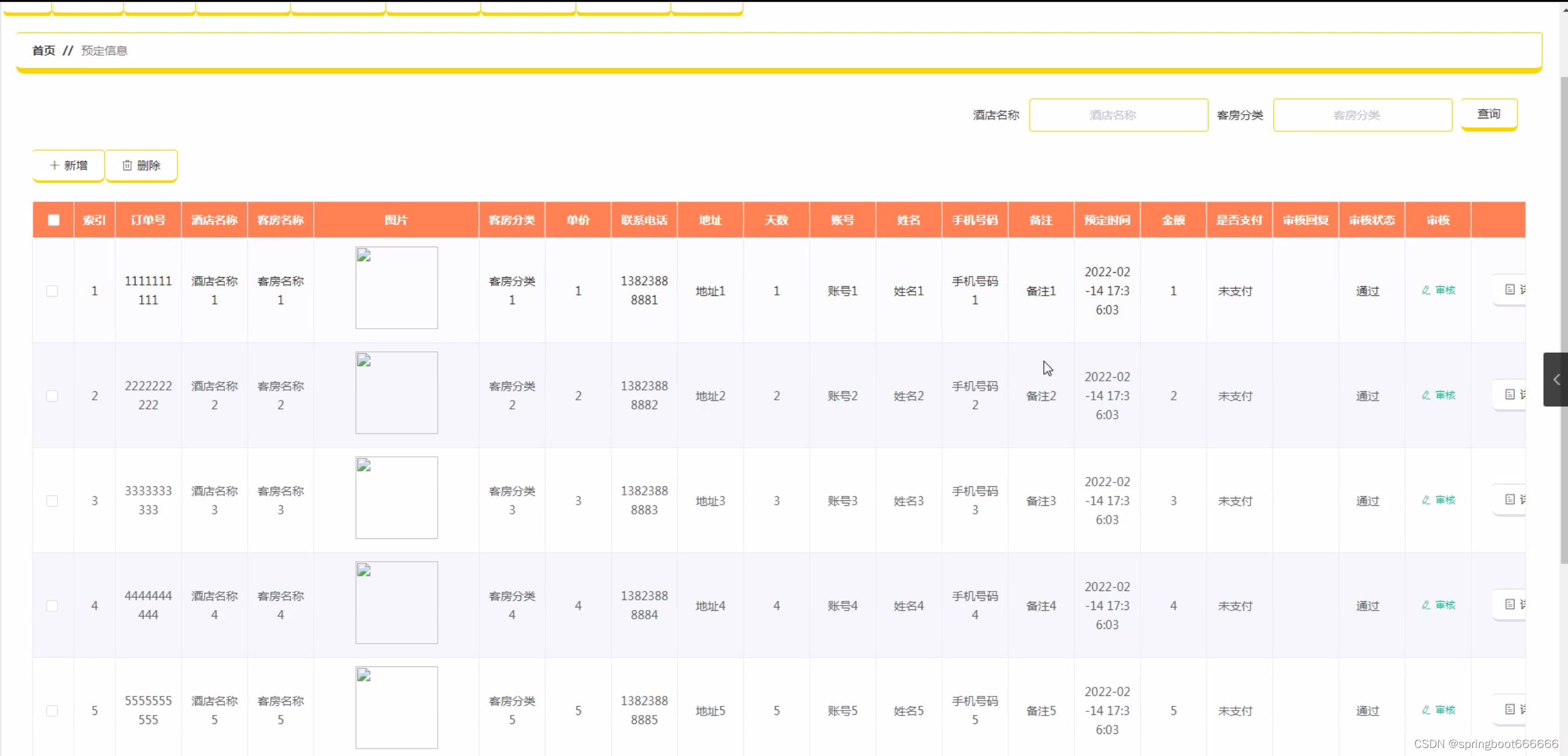Go to 首页 in breadcrumb
1568x756 pixels.
pyautogui.click(x=44, y=51)
